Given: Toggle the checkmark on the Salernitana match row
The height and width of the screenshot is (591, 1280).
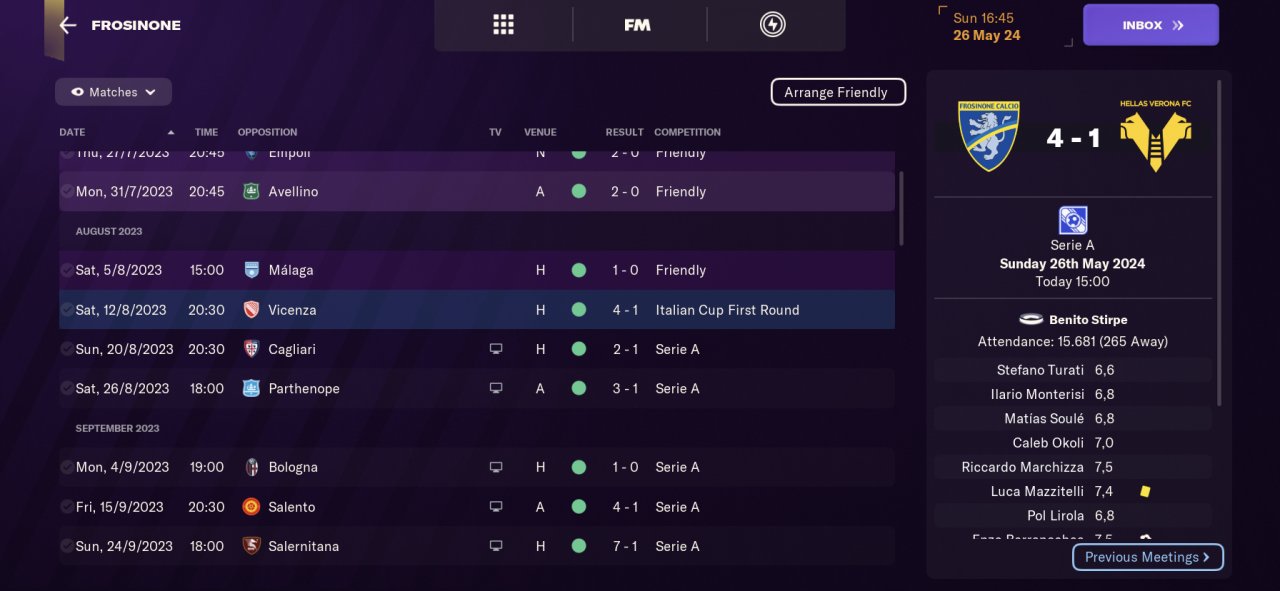Looking at the screenshot, I should pyautogui.click(x=66, y=546).
